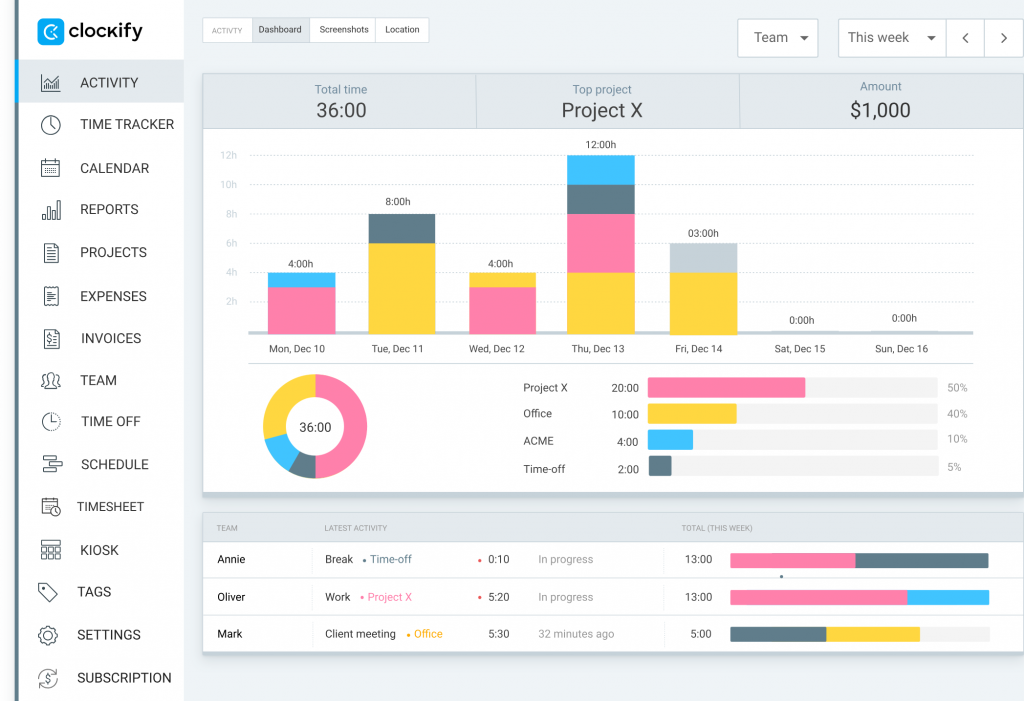Open the Team filter dropdown
This screenshot has height=701, width=1024.
(x=778, y=38)
